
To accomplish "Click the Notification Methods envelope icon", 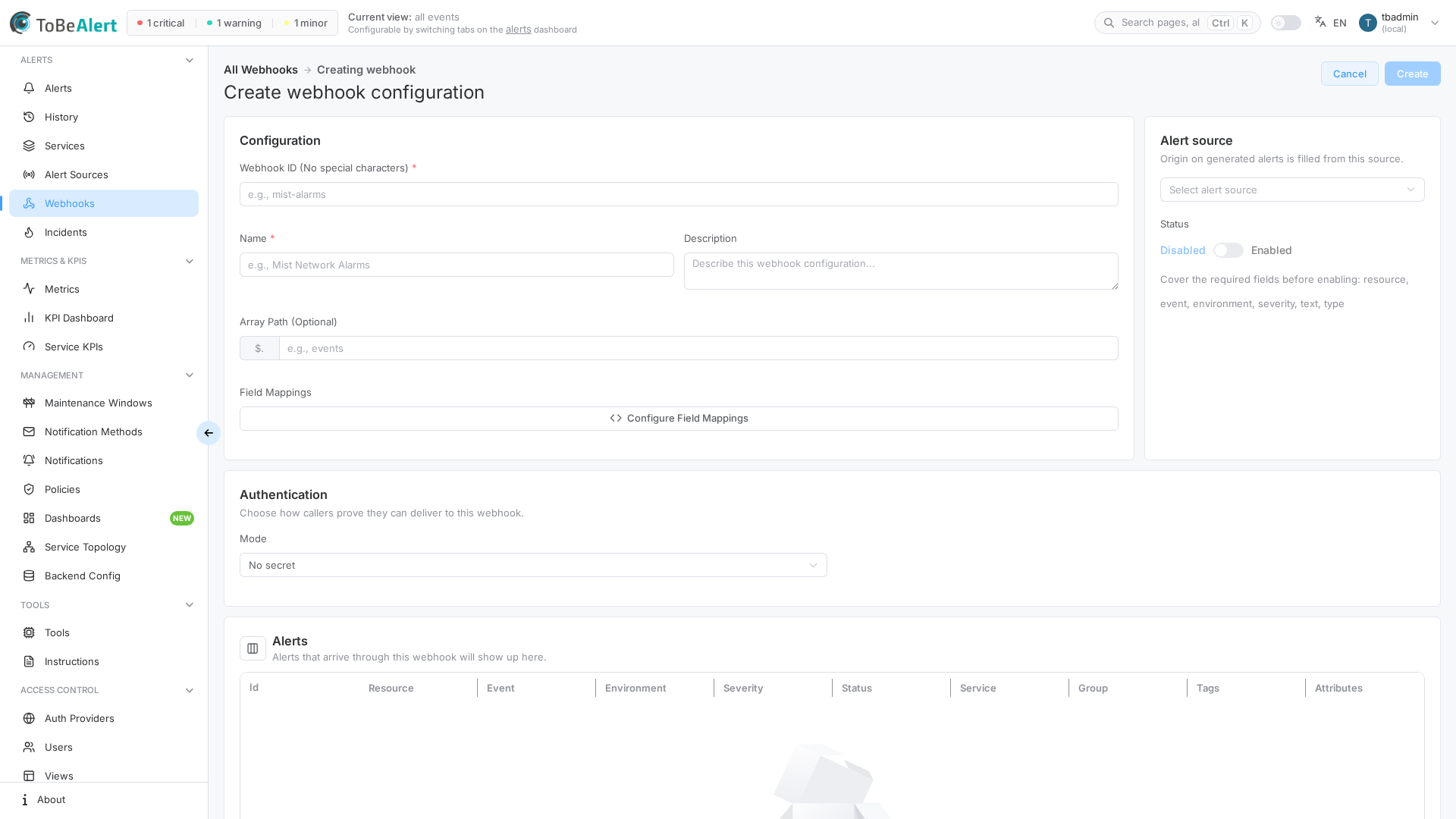I will (29, 431).
